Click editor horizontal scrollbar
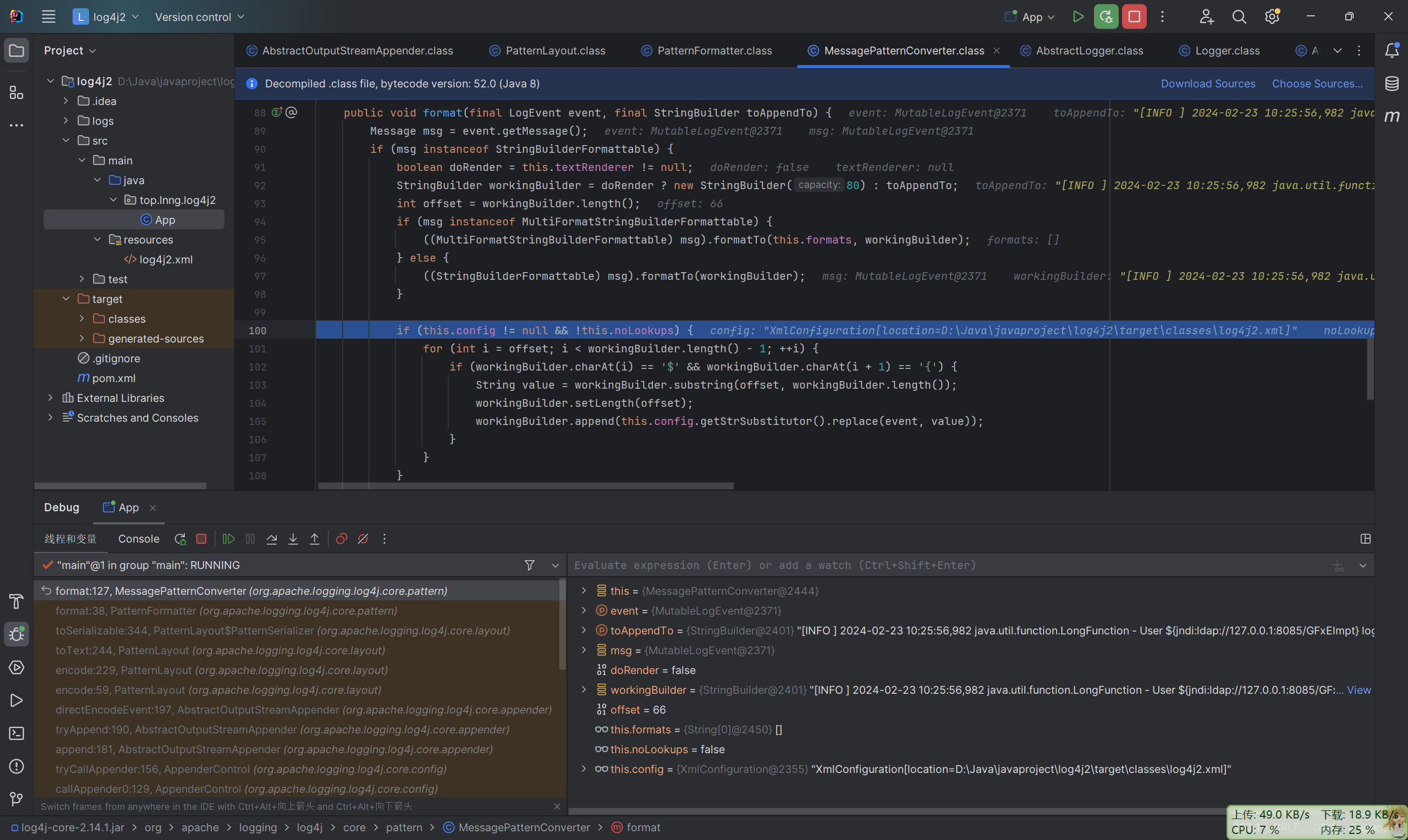Screen dimensions: 1408x840 coord(526,485)
